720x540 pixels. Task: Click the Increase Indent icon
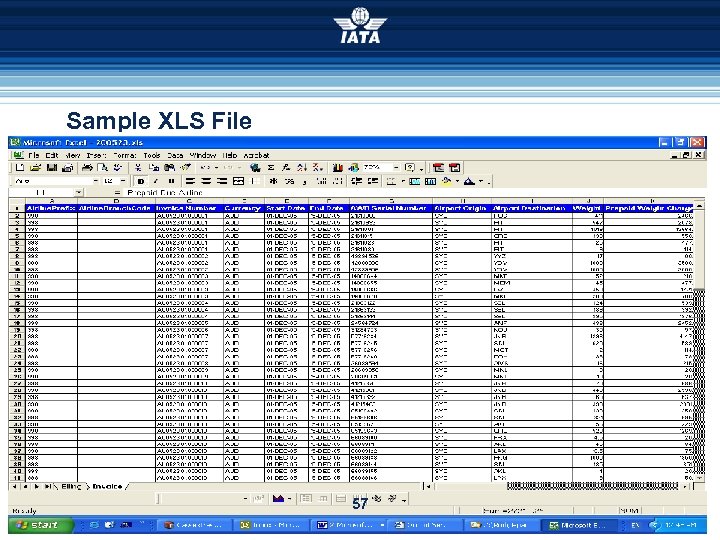click(x=373, y=181)
